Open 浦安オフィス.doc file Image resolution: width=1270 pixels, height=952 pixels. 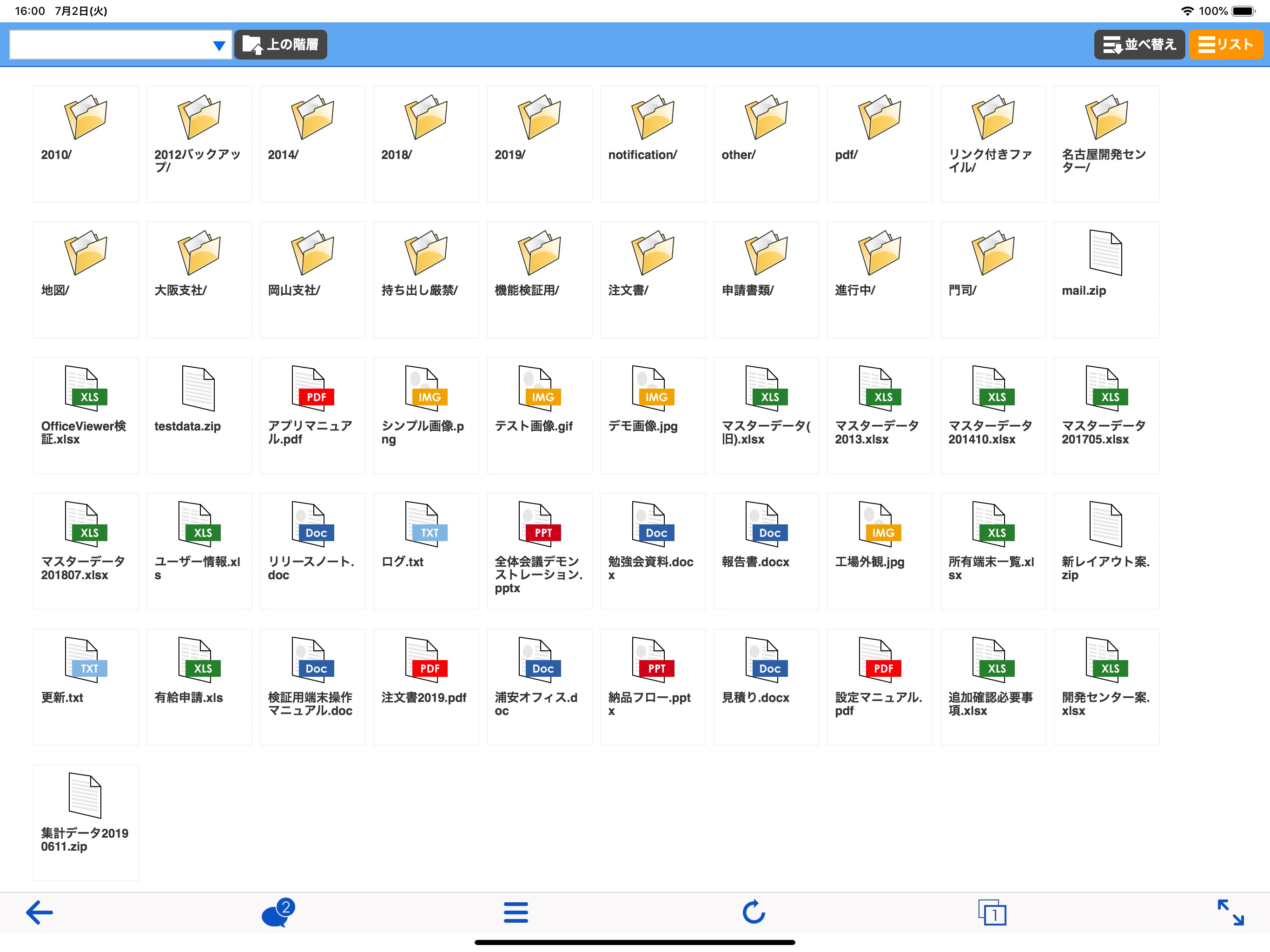(x=539, y=687)
